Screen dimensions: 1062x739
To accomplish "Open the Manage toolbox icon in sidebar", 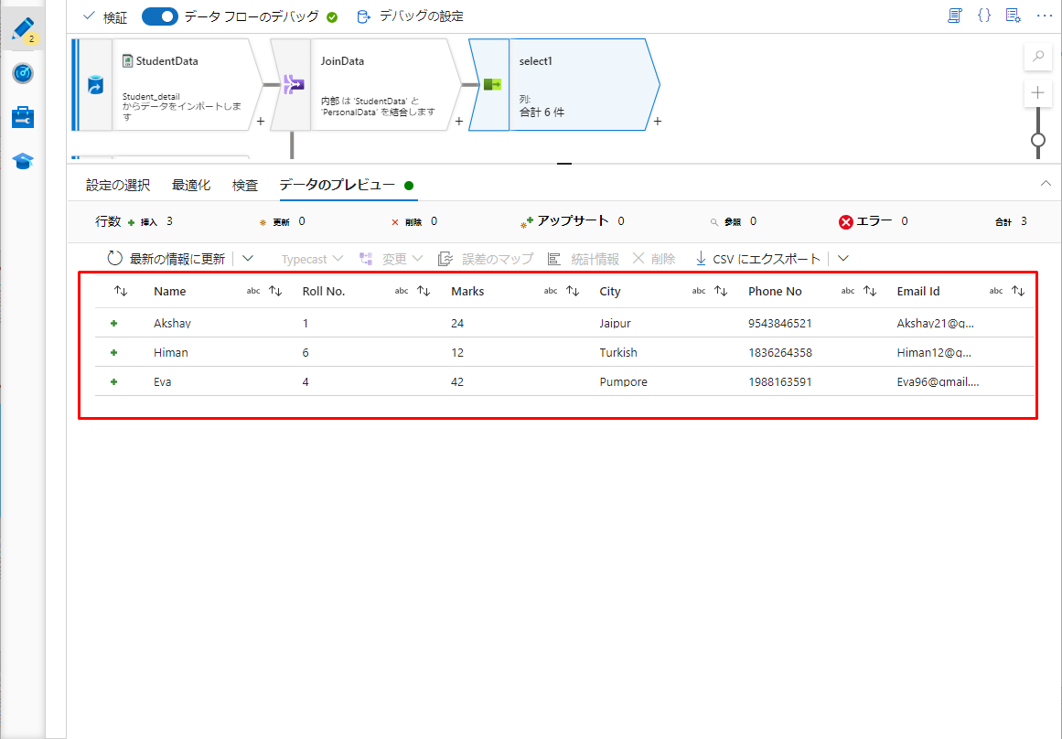I will point(23,117).
